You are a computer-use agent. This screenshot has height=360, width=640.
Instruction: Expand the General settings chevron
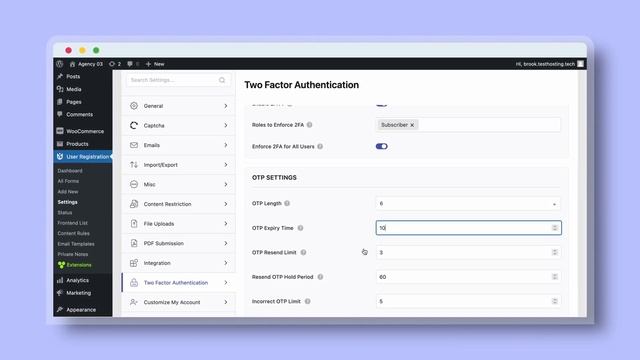(226, 106)
